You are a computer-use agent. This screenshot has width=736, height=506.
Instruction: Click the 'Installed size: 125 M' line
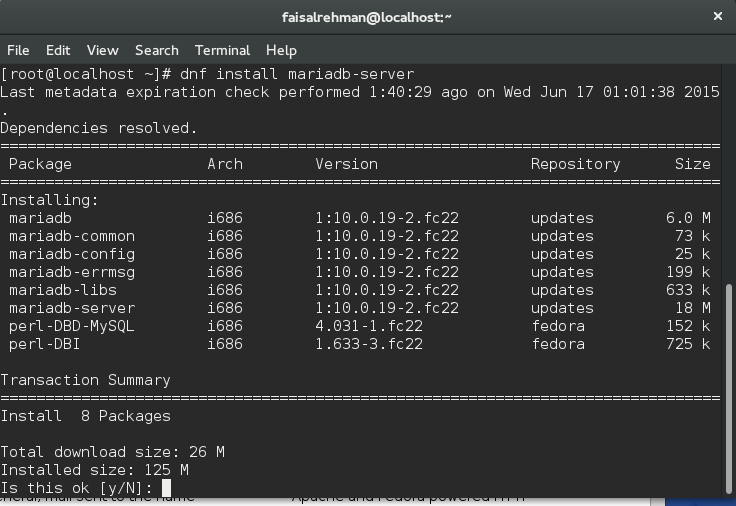point(94,470)
